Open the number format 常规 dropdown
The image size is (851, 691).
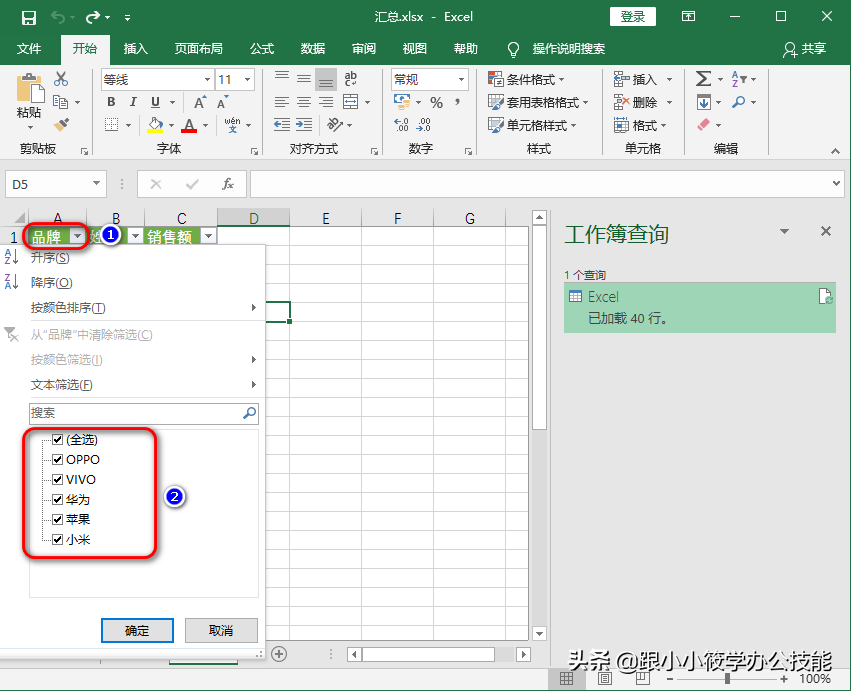click(x=461, y=80)
